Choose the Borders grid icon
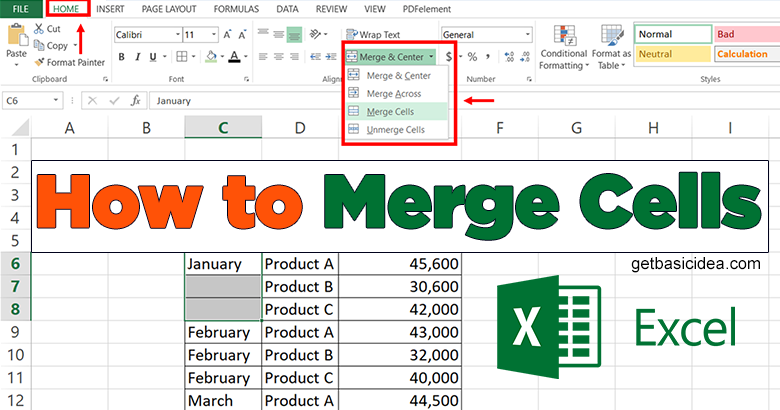Viewport: 780px width, 410px height. click(x=182, y=56)
